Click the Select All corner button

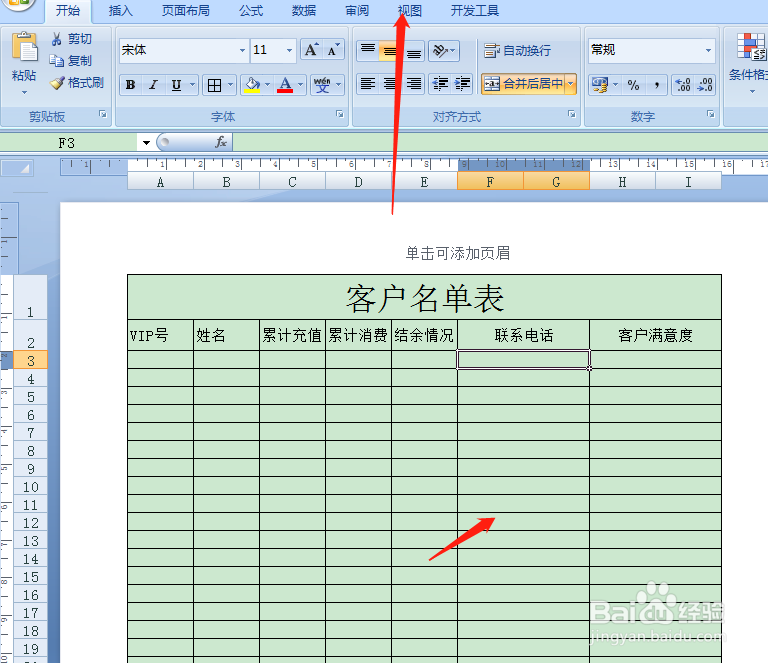[18, 168]
